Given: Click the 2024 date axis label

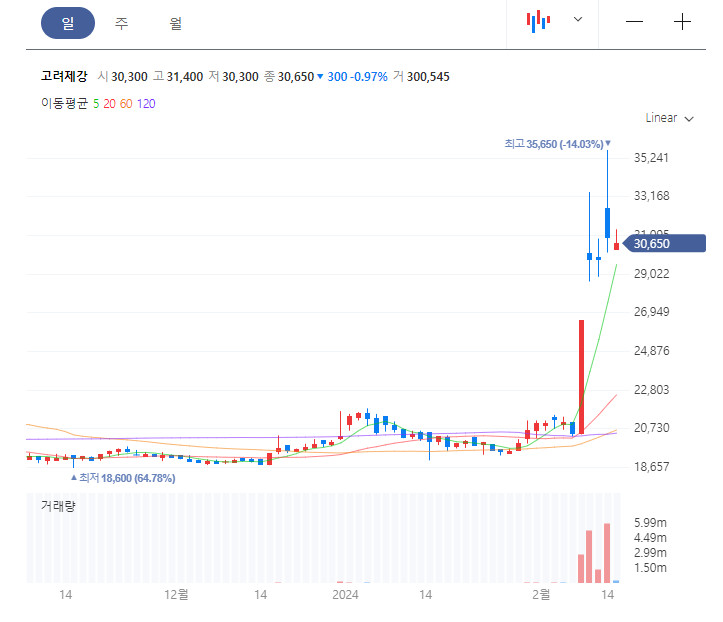Looking at the screenshot, I should [345, 595].
